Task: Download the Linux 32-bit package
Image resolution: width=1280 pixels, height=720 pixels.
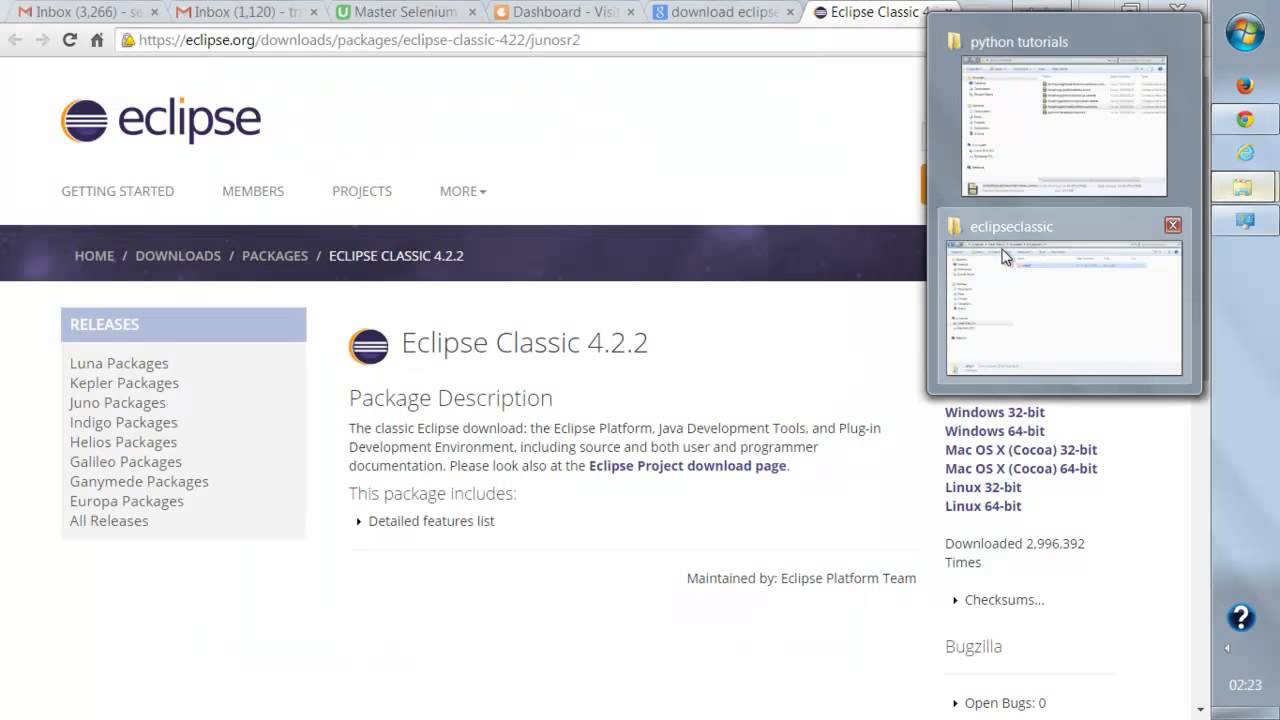Action: (x=983, y=488)
